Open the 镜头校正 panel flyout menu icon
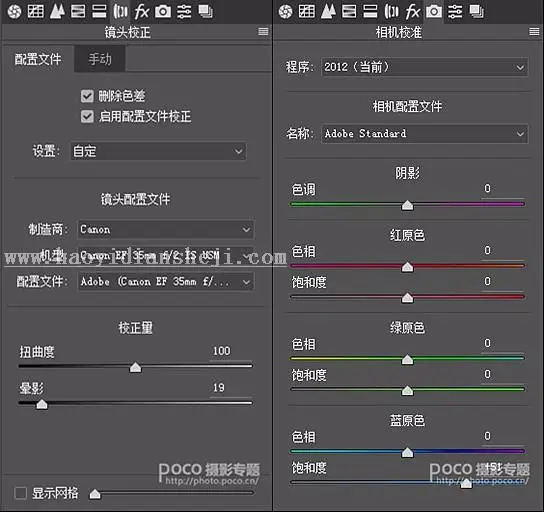The image size is (545, 512). pos(263,32)
